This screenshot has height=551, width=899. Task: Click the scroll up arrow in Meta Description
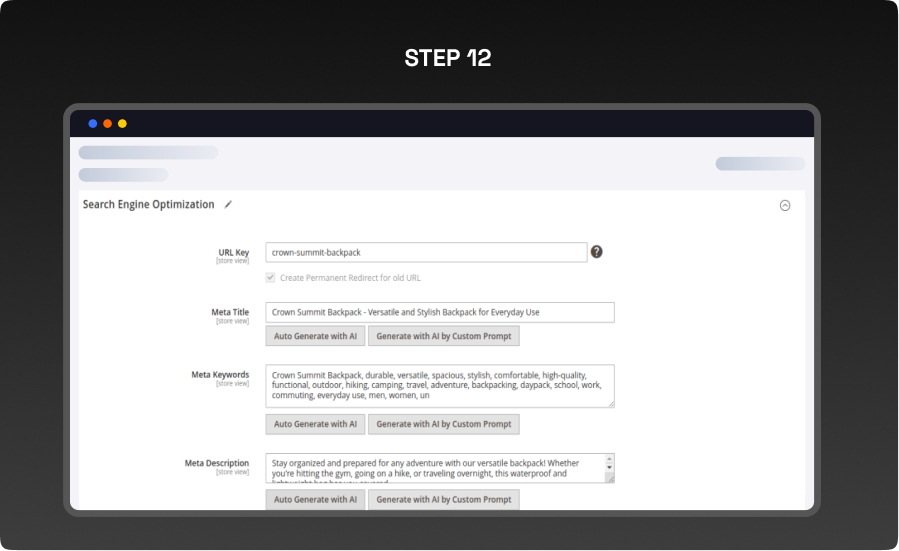click(x=609, y=460)
